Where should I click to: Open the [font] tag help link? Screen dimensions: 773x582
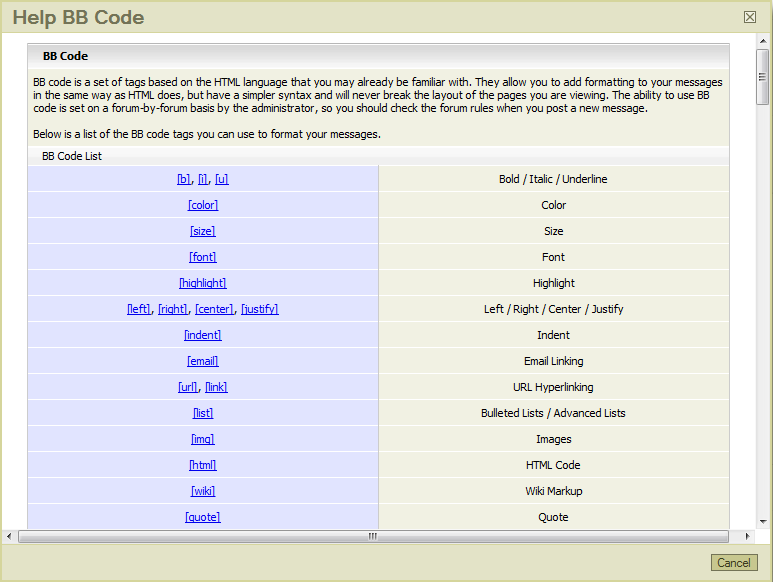203,258
